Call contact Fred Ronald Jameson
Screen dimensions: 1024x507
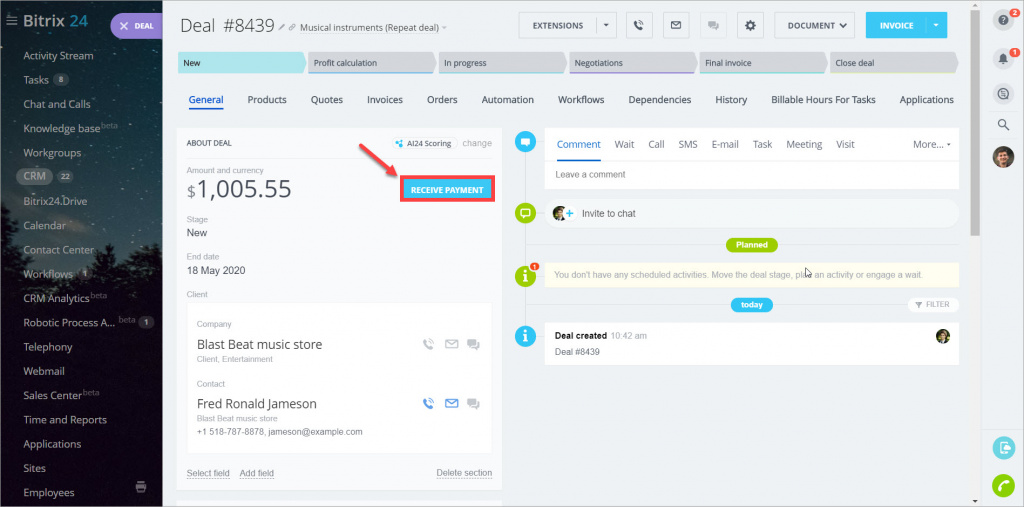428,404
